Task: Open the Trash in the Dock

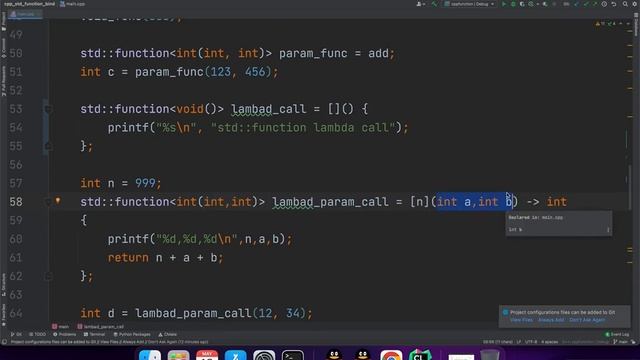Action: pyautogui.click(x=490, y=355)
